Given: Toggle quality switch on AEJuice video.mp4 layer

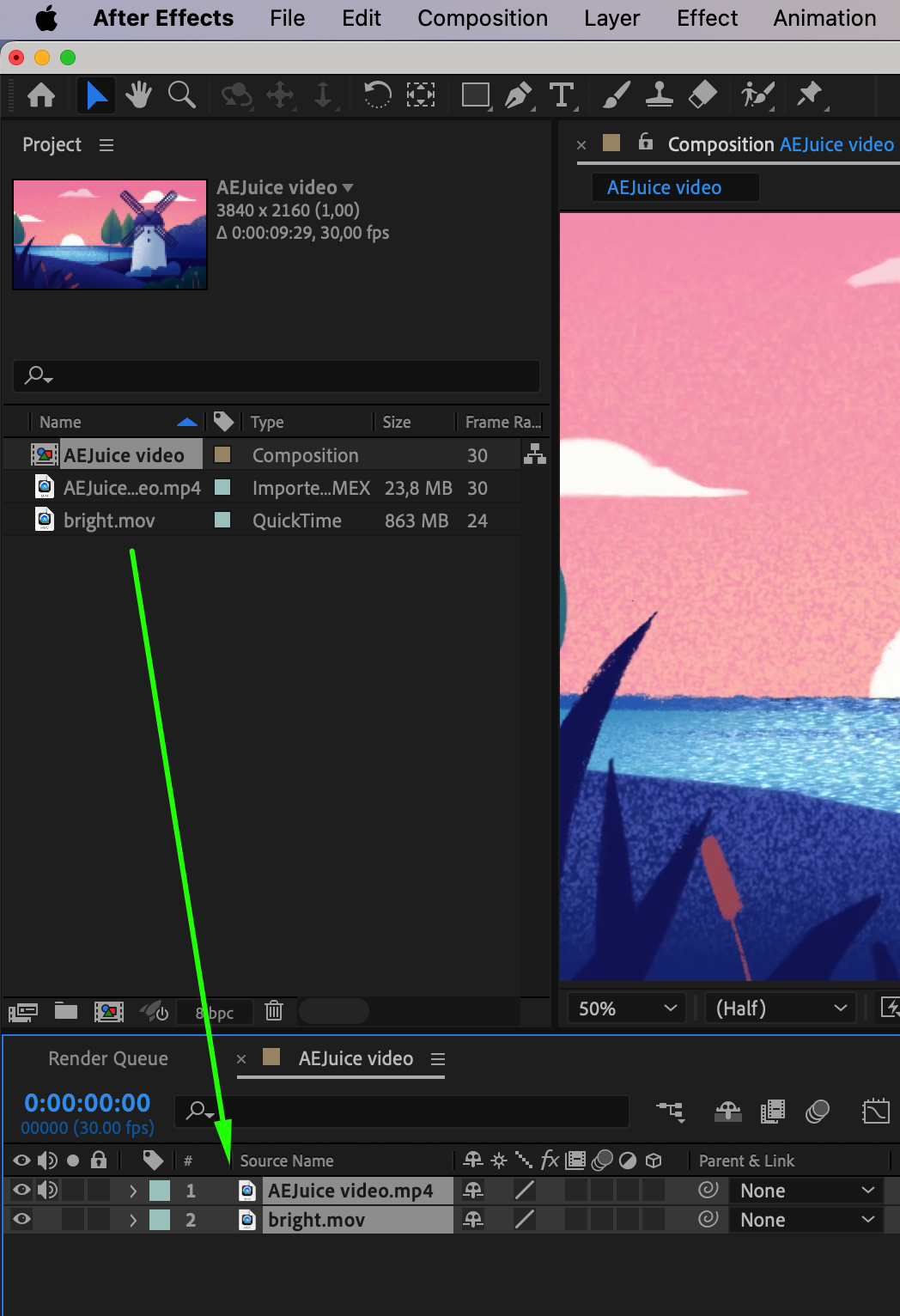Looking at the screenshot, I should [x=525, y=1190].
